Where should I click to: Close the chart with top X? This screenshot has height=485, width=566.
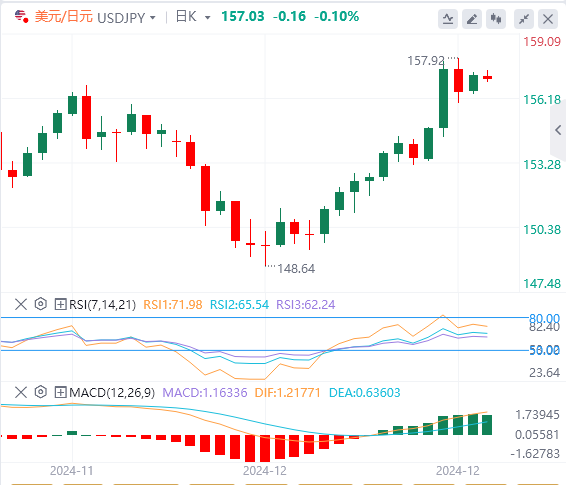548,19
